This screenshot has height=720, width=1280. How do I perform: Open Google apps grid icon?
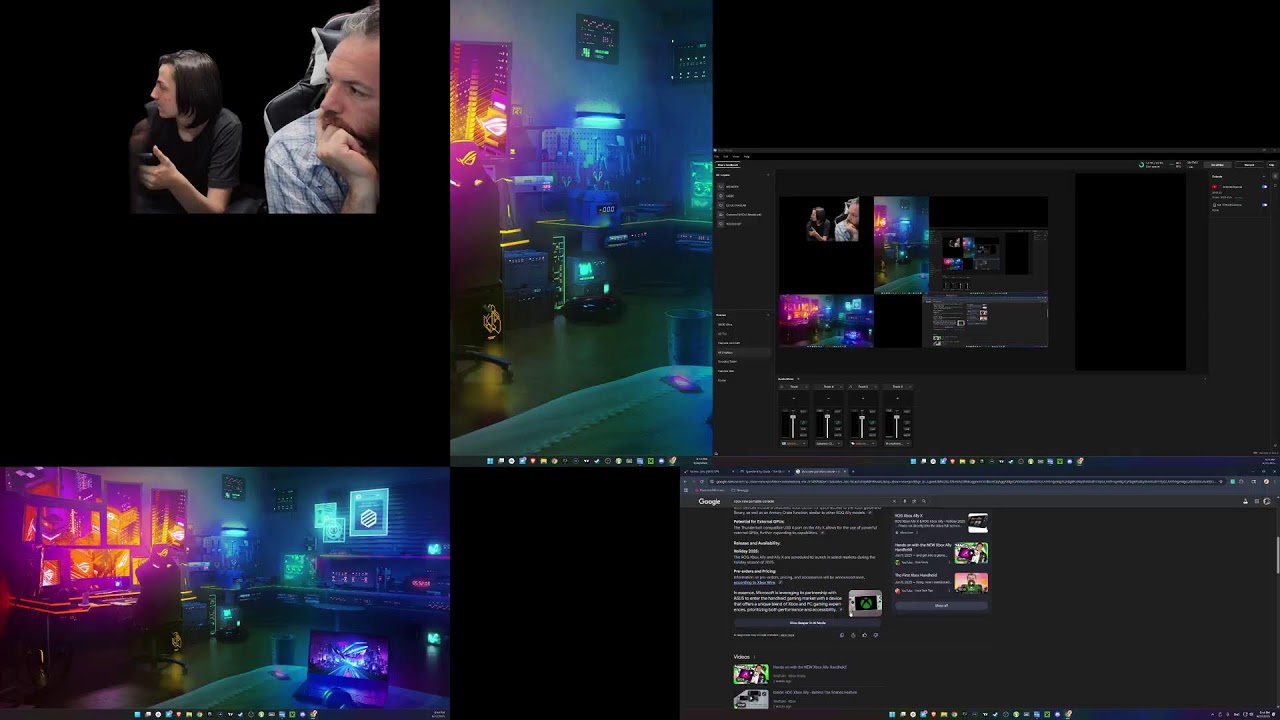[1257, 501]
